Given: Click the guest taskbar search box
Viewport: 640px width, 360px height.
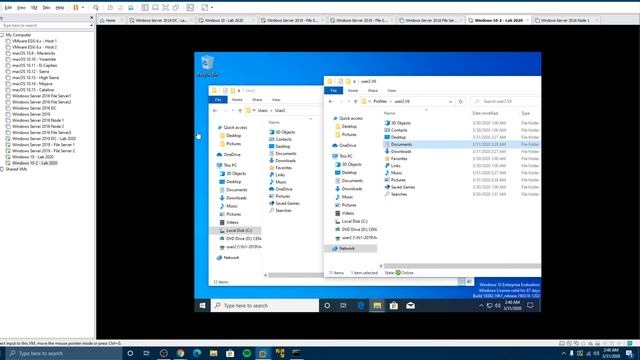Looking at the screenshot, I should point(264,305).
